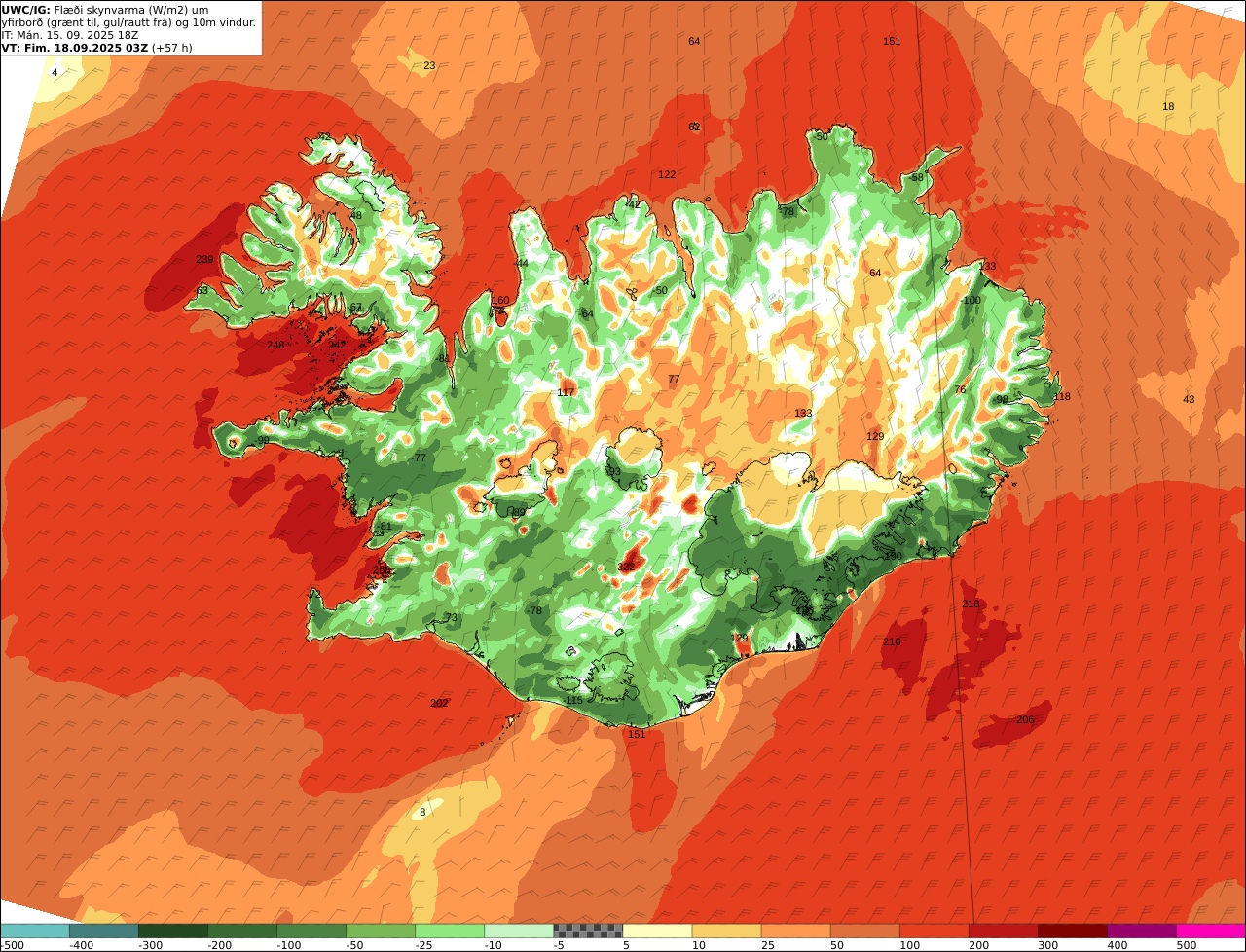The width and height of the screenshot is (1246, 952).
Task: Pick the orange 50 to 100 legend swatch
Action: pyautogui.click(x=864, y=931)
